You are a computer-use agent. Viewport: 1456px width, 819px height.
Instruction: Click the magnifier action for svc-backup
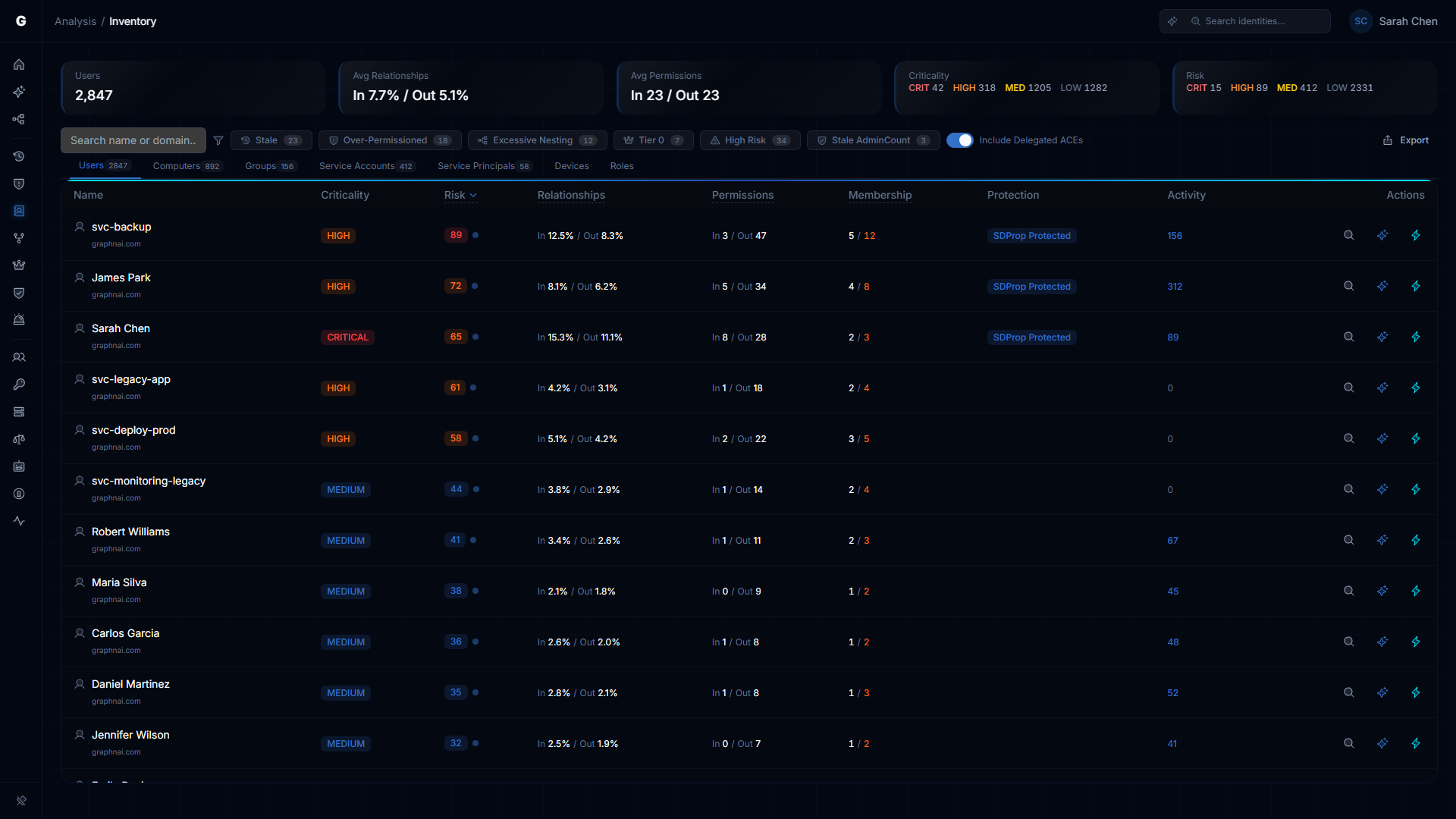[1348, 235]
